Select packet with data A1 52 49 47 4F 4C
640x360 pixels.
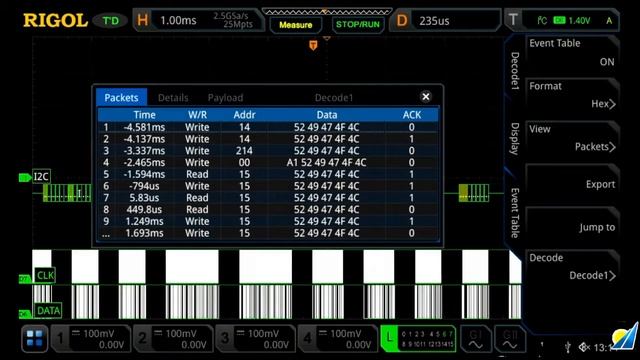point(268,162)
